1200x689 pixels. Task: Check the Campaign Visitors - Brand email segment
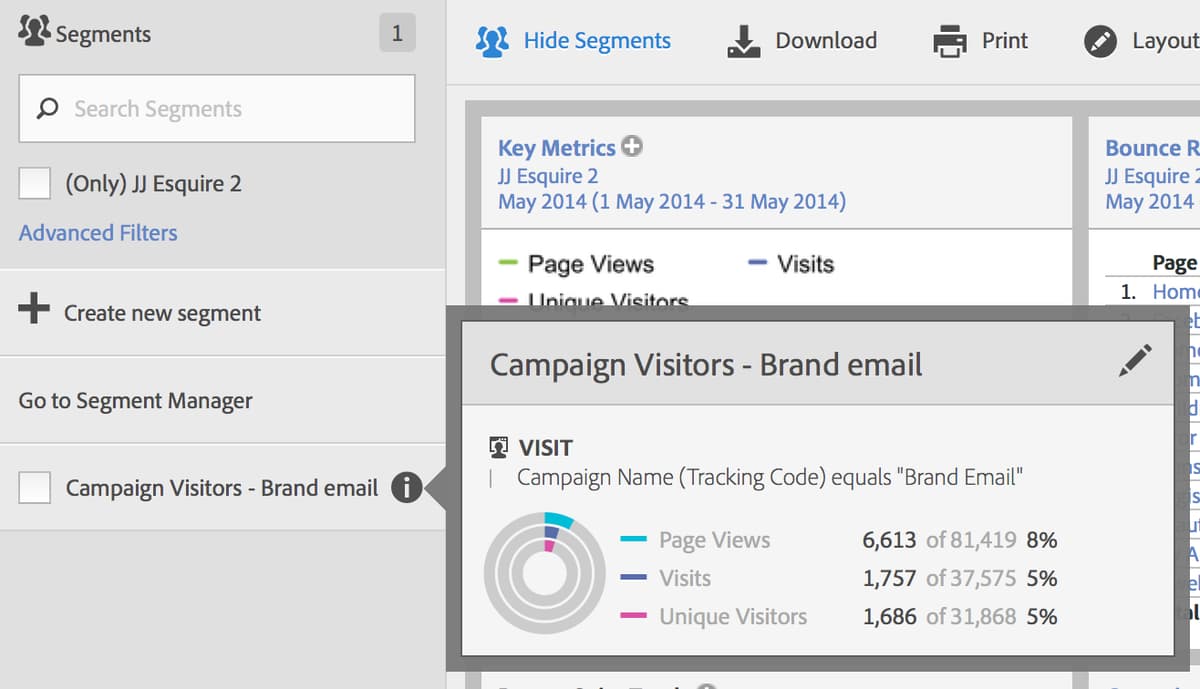click(x=34, y=488)
